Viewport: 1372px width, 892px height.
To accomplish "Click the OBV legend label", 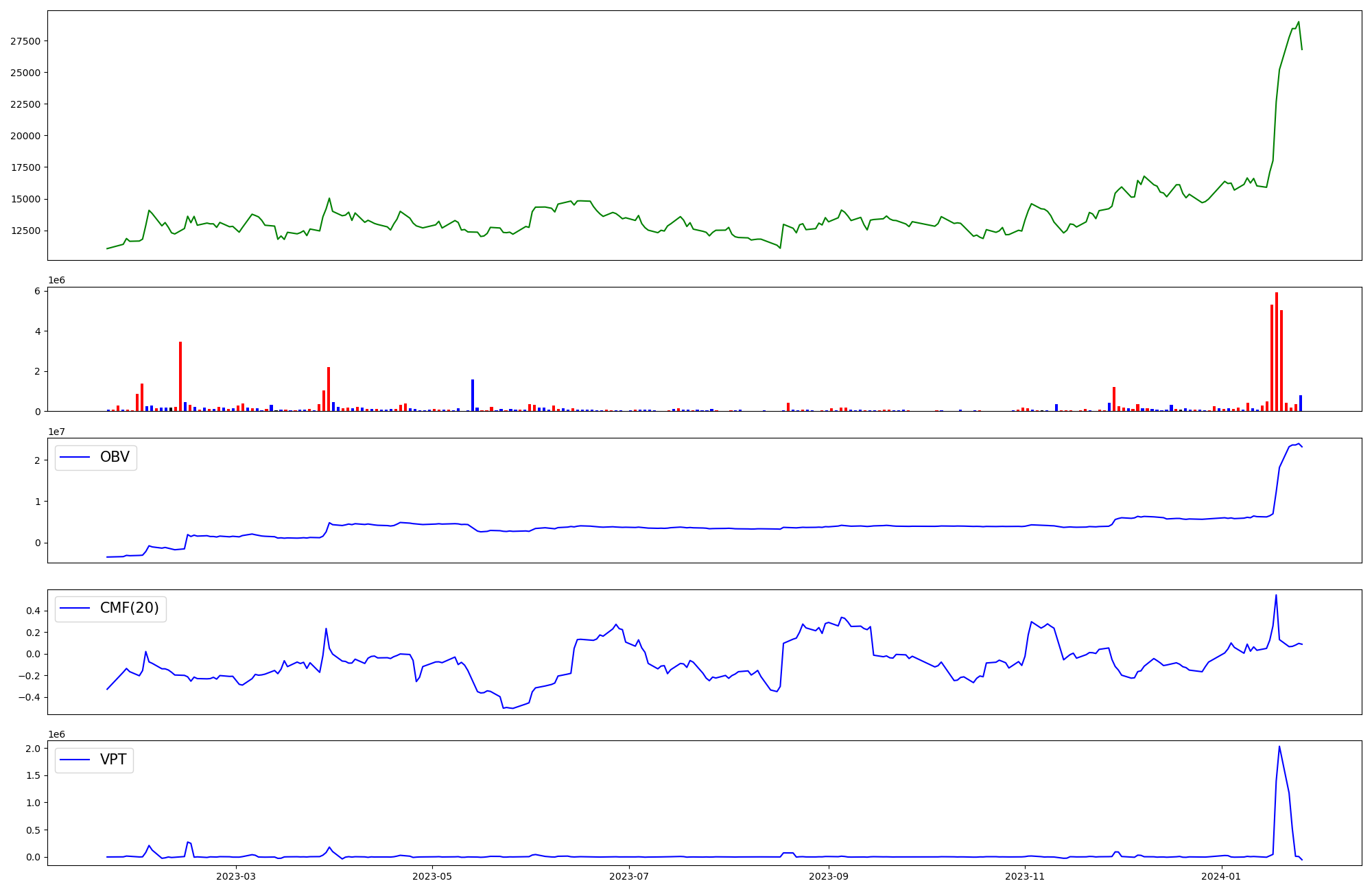I will point(115,458).
